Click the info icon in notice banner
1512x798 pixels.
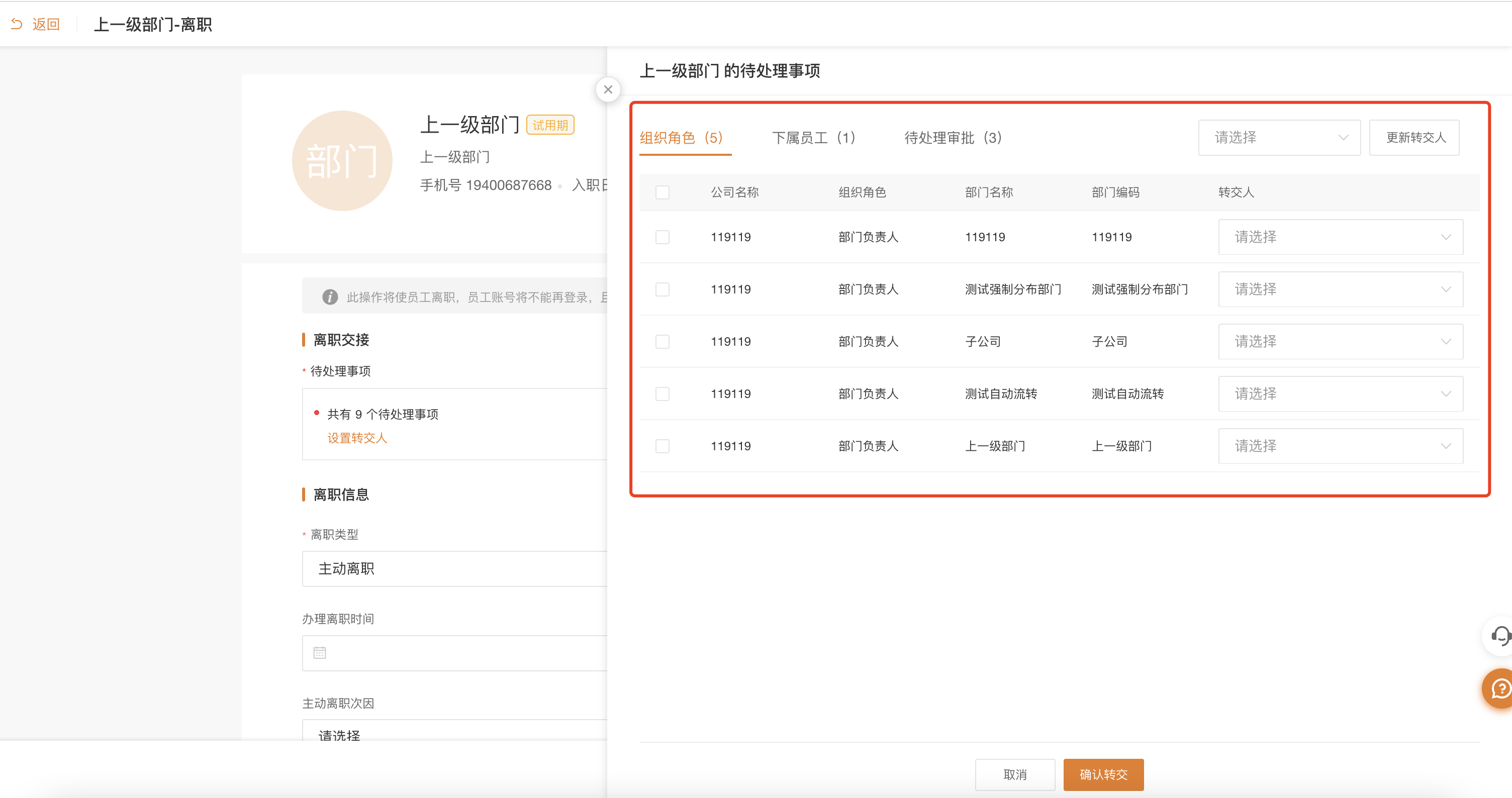[330, 297]
